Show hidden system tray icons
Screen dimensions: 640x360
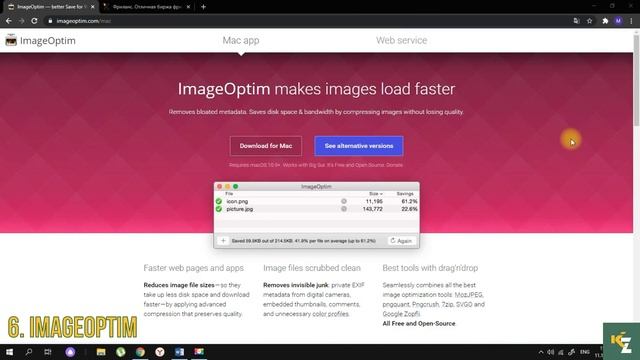point(541,352)
